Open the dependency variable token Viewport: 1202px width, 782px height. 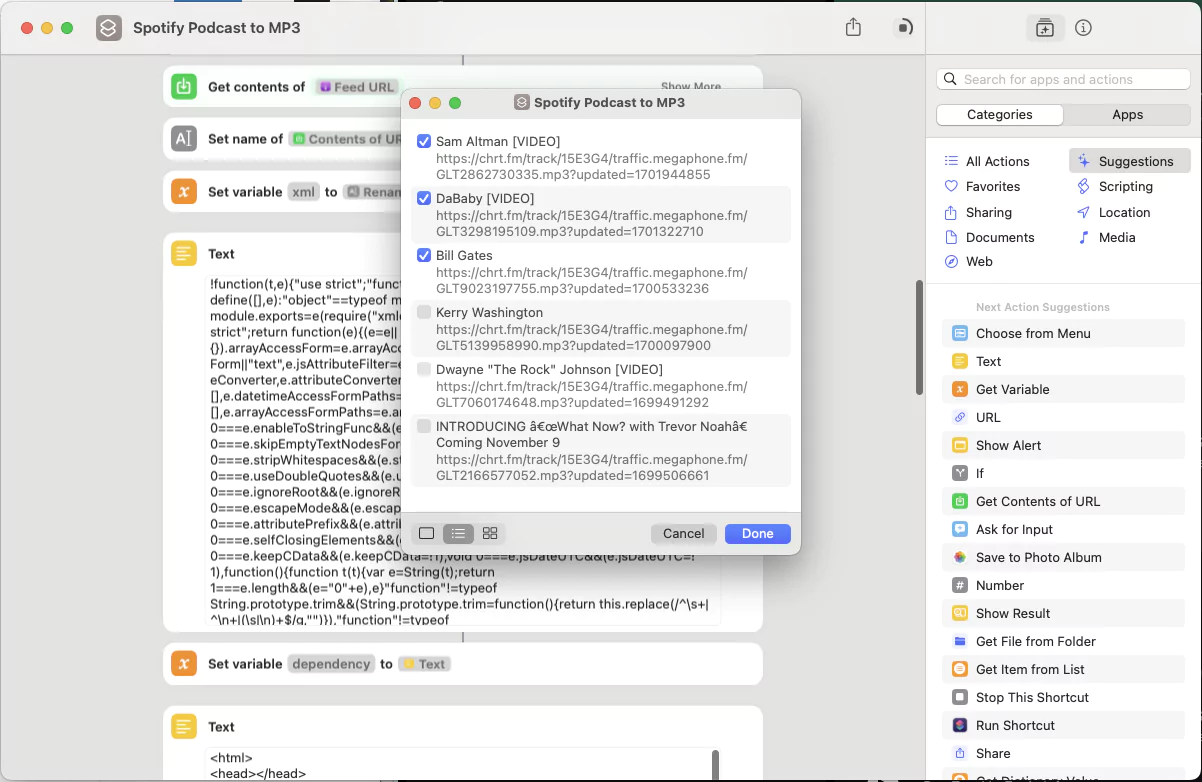(x=331, y=664)
